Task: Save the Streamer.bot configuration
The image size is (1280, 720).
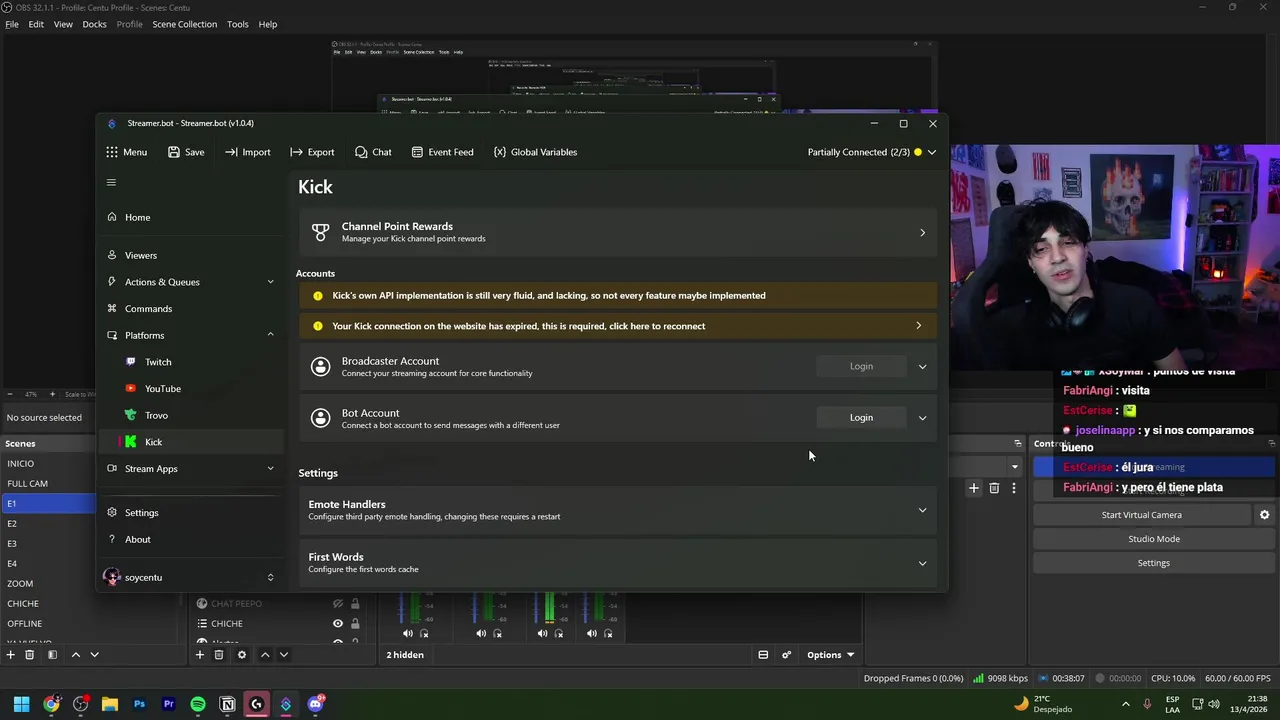Action: pyautogui.click(x=186, y=152)
